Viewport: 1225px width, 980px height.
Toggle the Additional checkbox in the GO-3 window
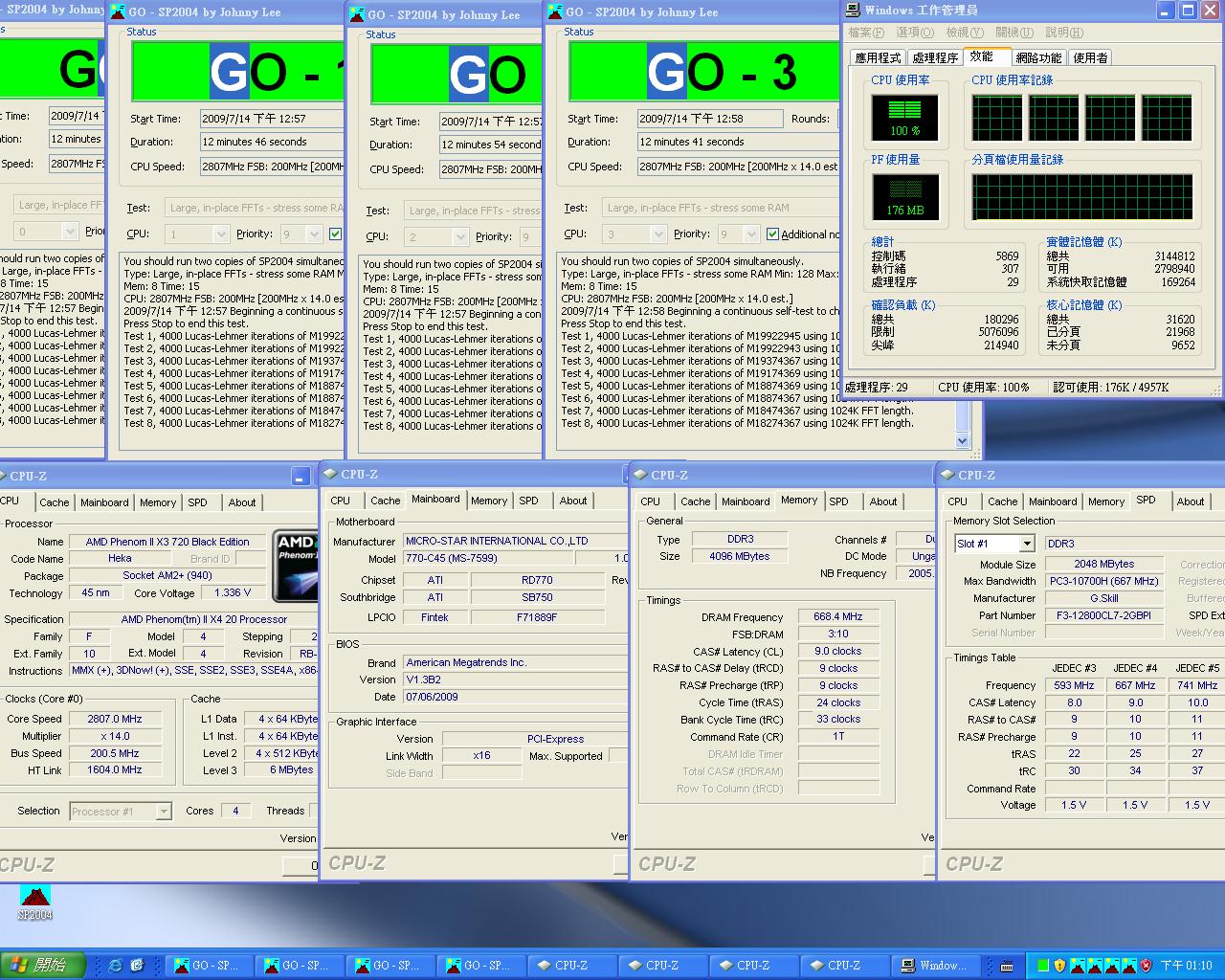772,234
